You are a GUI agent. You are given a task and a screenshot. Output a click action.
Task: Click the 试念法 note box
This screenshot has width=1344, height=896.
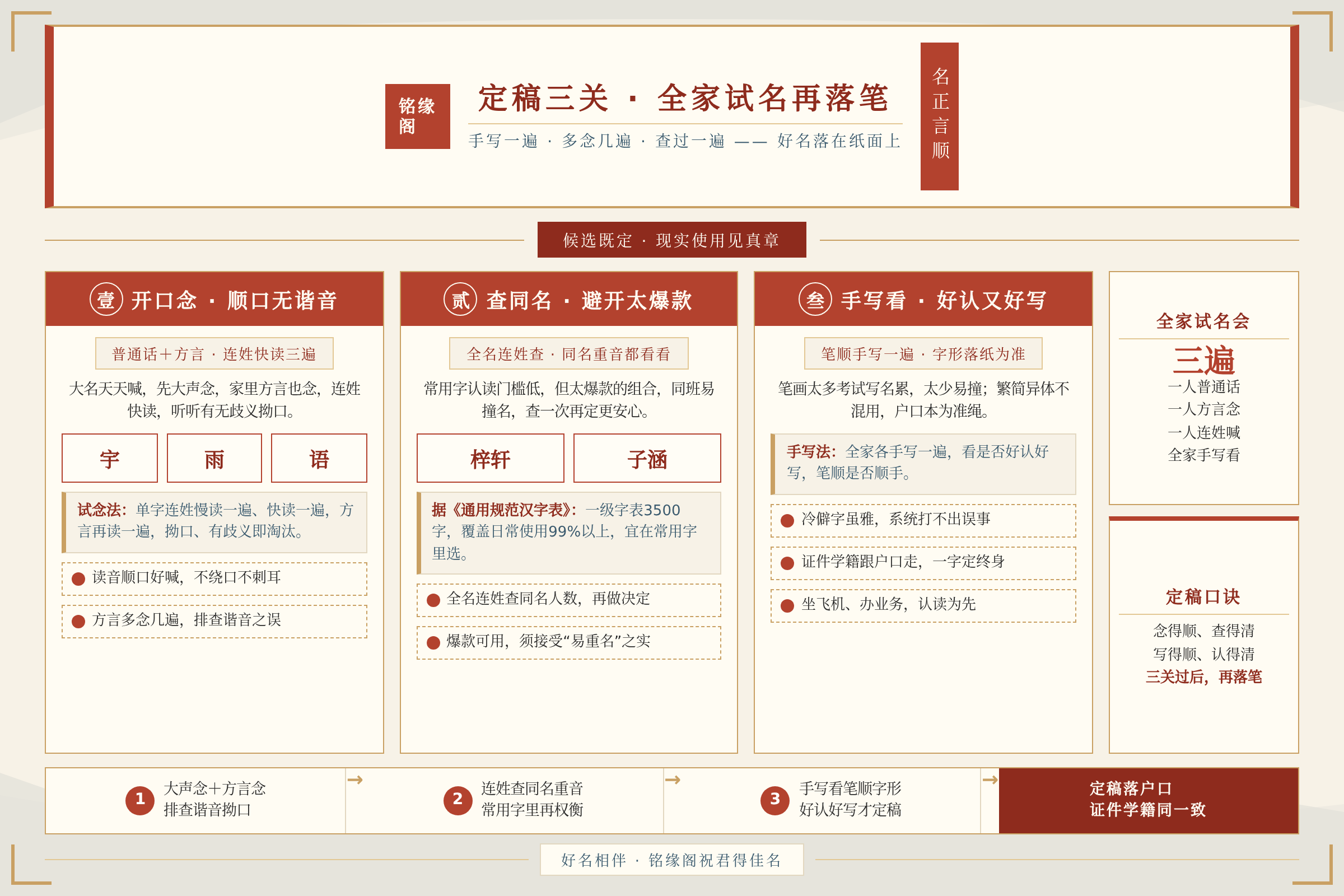tap(214, 522)
